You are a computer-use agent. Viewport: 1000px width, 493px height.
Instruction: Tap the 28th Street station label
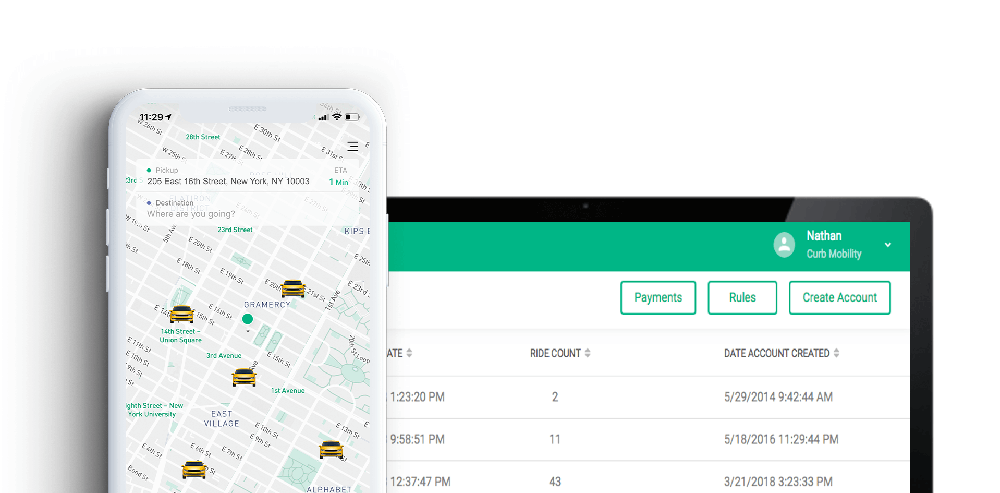[202, 137]
